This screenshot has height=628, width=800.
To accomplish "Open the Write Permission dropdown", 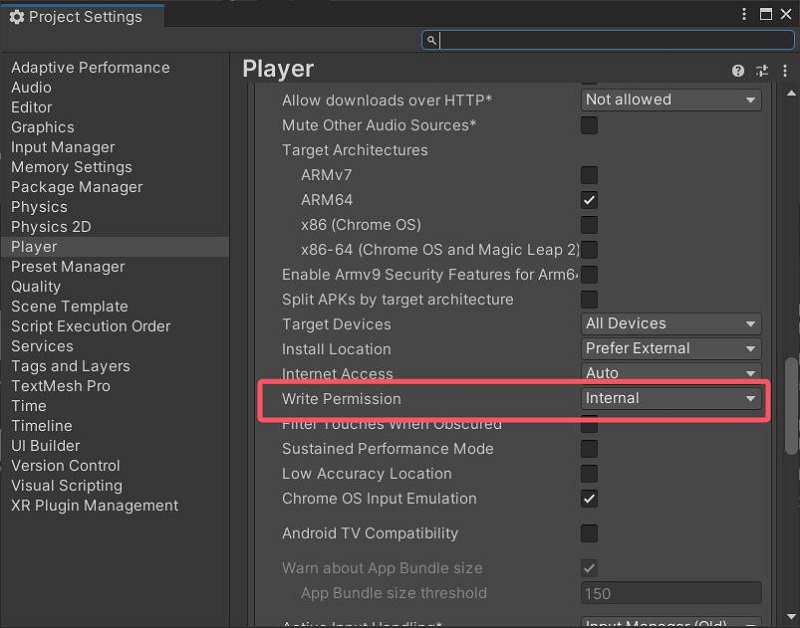I will point(671,398).
